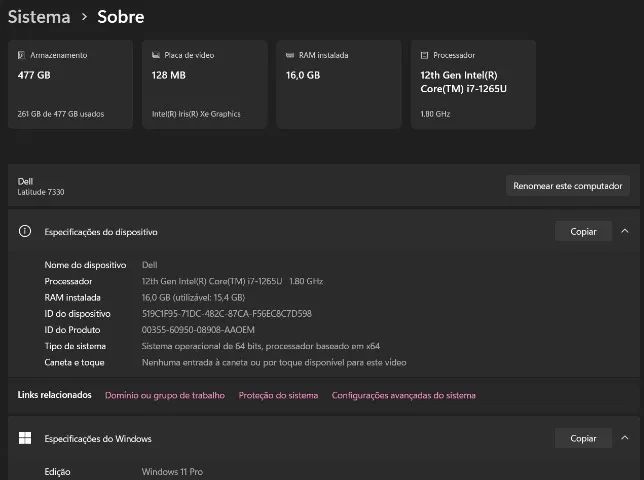This screenshot has width=644, height=480.
Task: Click the info icon for Especificações do dispositivo
Action: [25, 232]
